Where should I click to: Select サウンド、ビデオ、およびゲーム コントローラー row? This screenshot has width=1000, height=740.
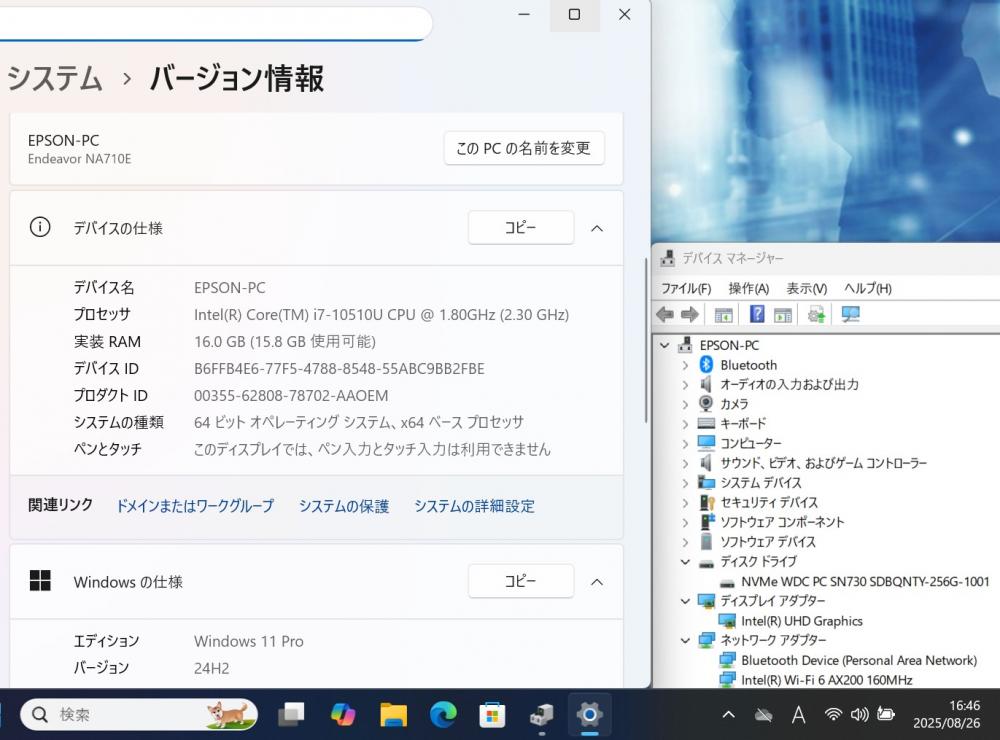click(823, 463)
